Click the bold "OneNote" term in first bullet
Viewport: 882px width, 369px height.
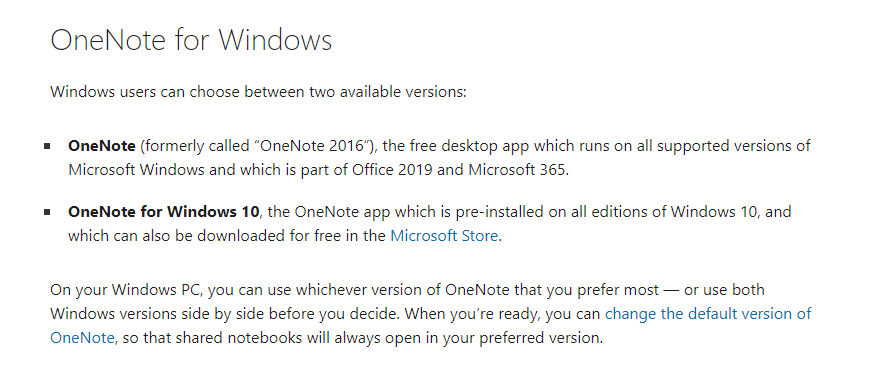(102, 146)
